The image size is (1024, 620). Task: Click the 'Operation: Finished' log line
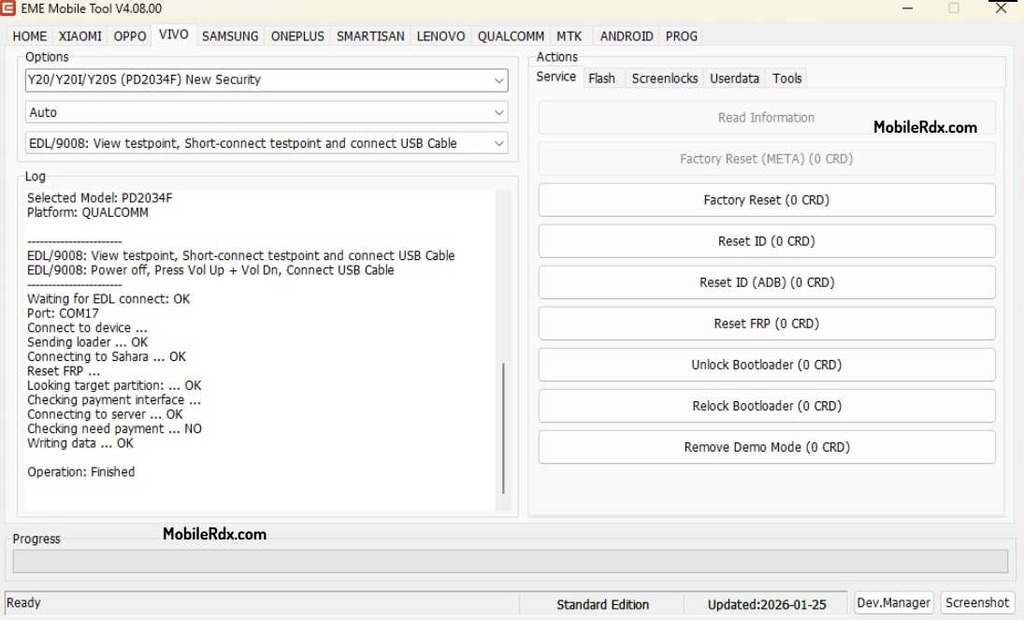(81, 472)
